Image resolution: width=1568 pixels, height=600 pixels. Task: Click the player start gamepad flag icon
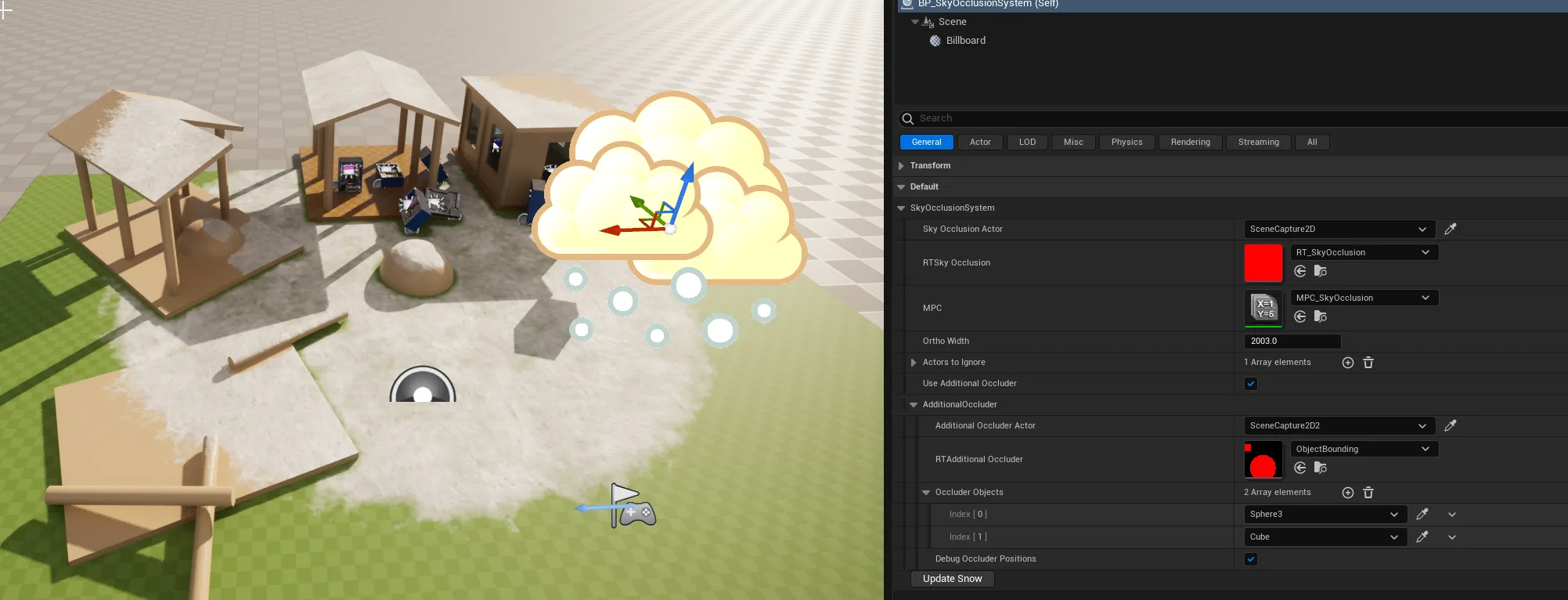633,506
